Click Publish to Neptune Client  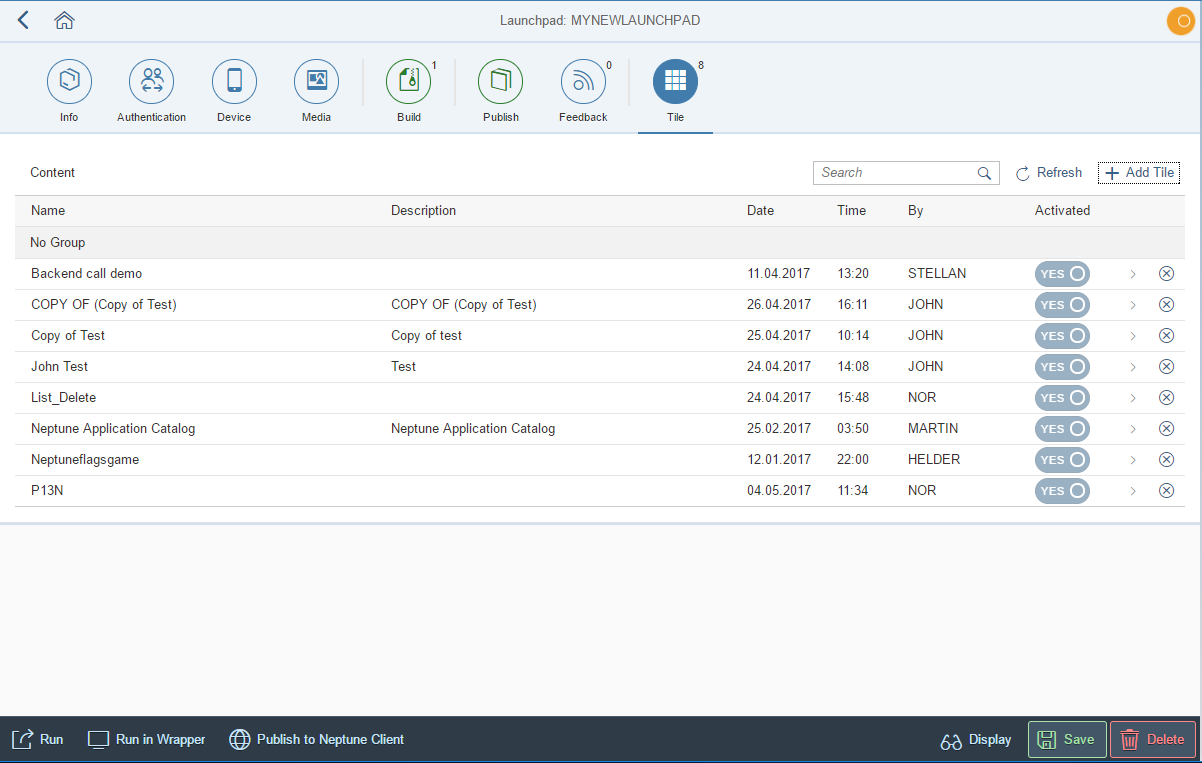[317, 740]
